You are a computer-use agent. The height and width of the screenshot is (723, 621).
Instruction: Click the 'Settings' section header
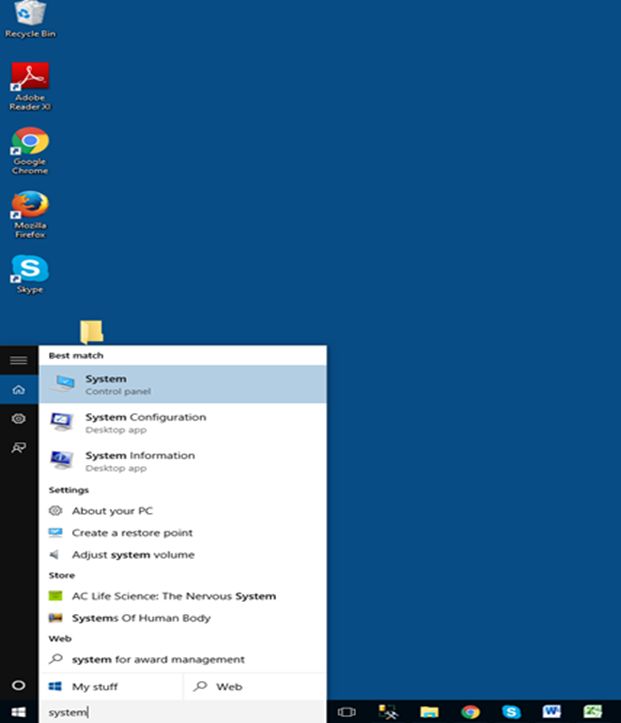(69, 490)
